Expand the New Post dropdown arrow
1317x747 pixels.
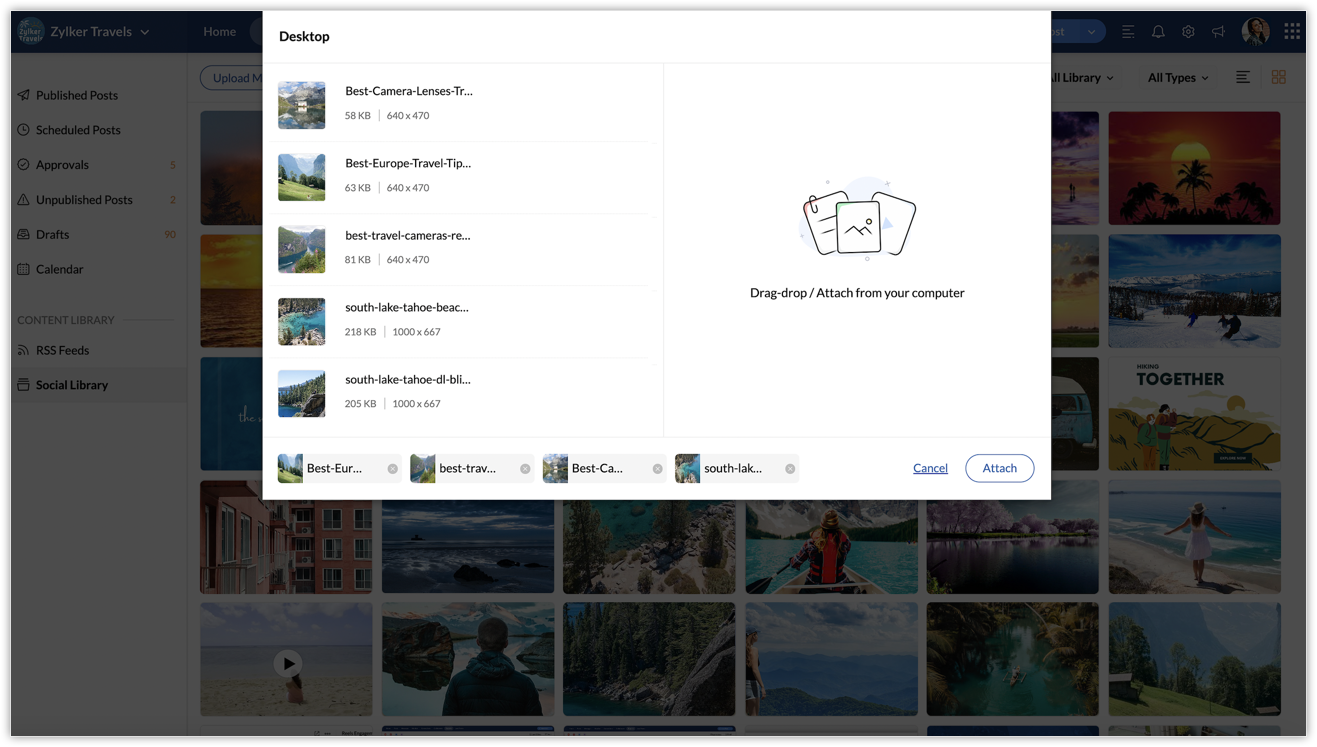[1091, 32]
